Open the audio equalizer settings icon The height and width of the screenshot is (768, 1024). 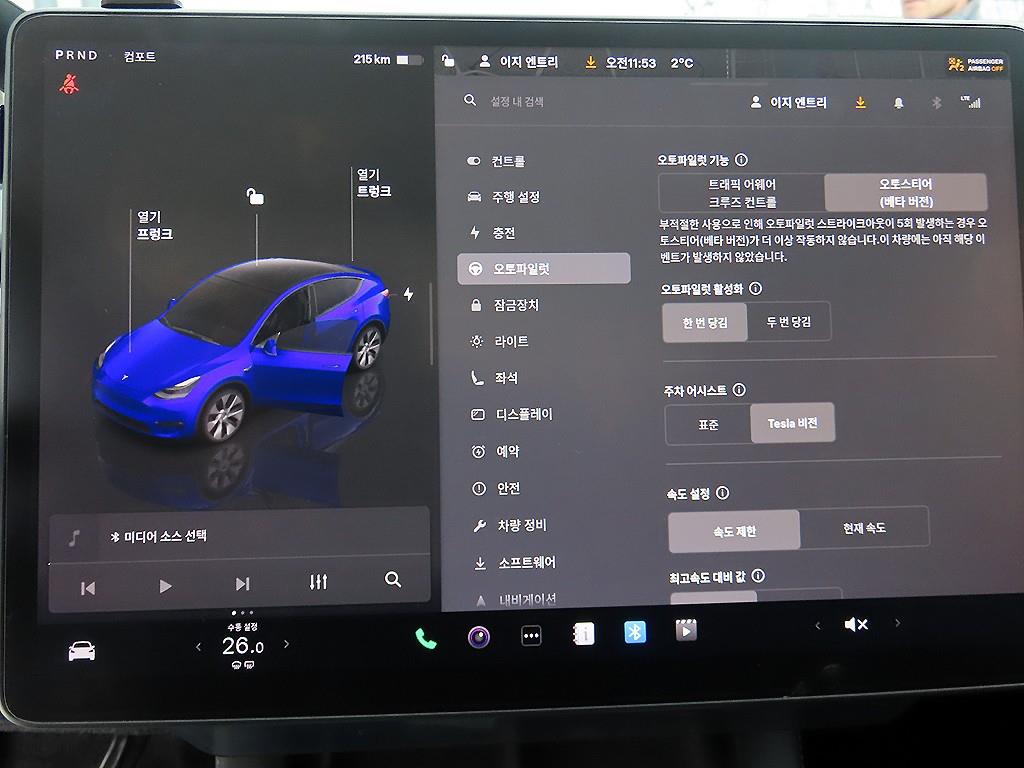coord(318,582)
